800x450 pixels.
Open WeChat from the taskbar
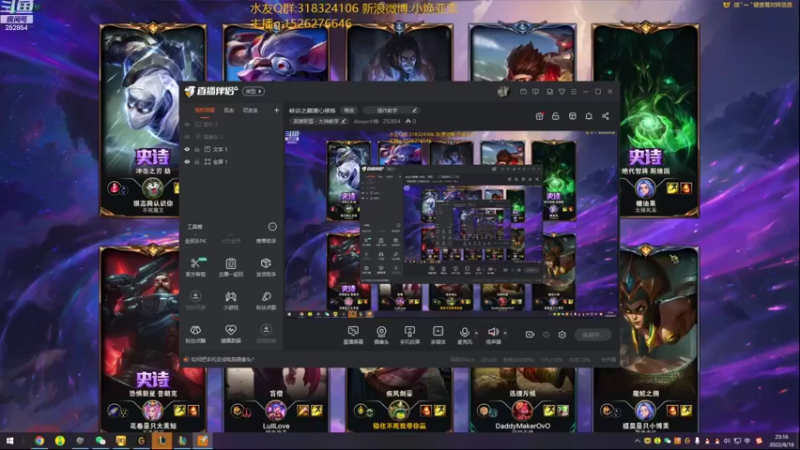click(101, 441)
